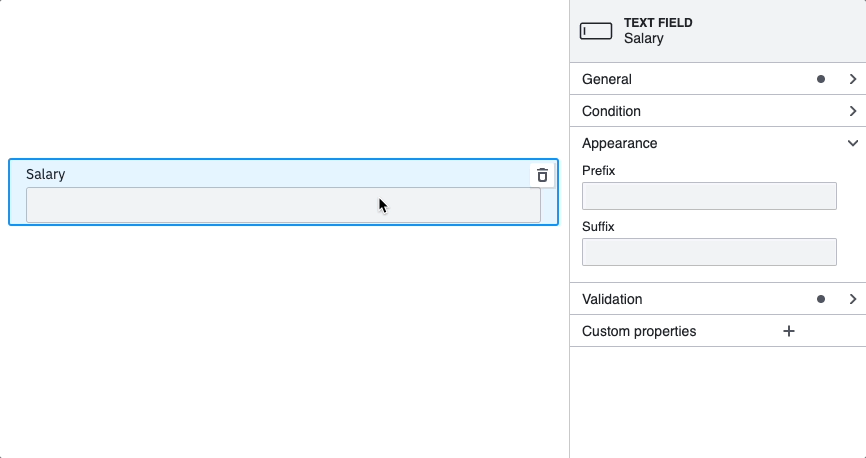The height and width of the screenshot is (458, 866).
Task: Open the General group header
Action: tap(607, 79)
